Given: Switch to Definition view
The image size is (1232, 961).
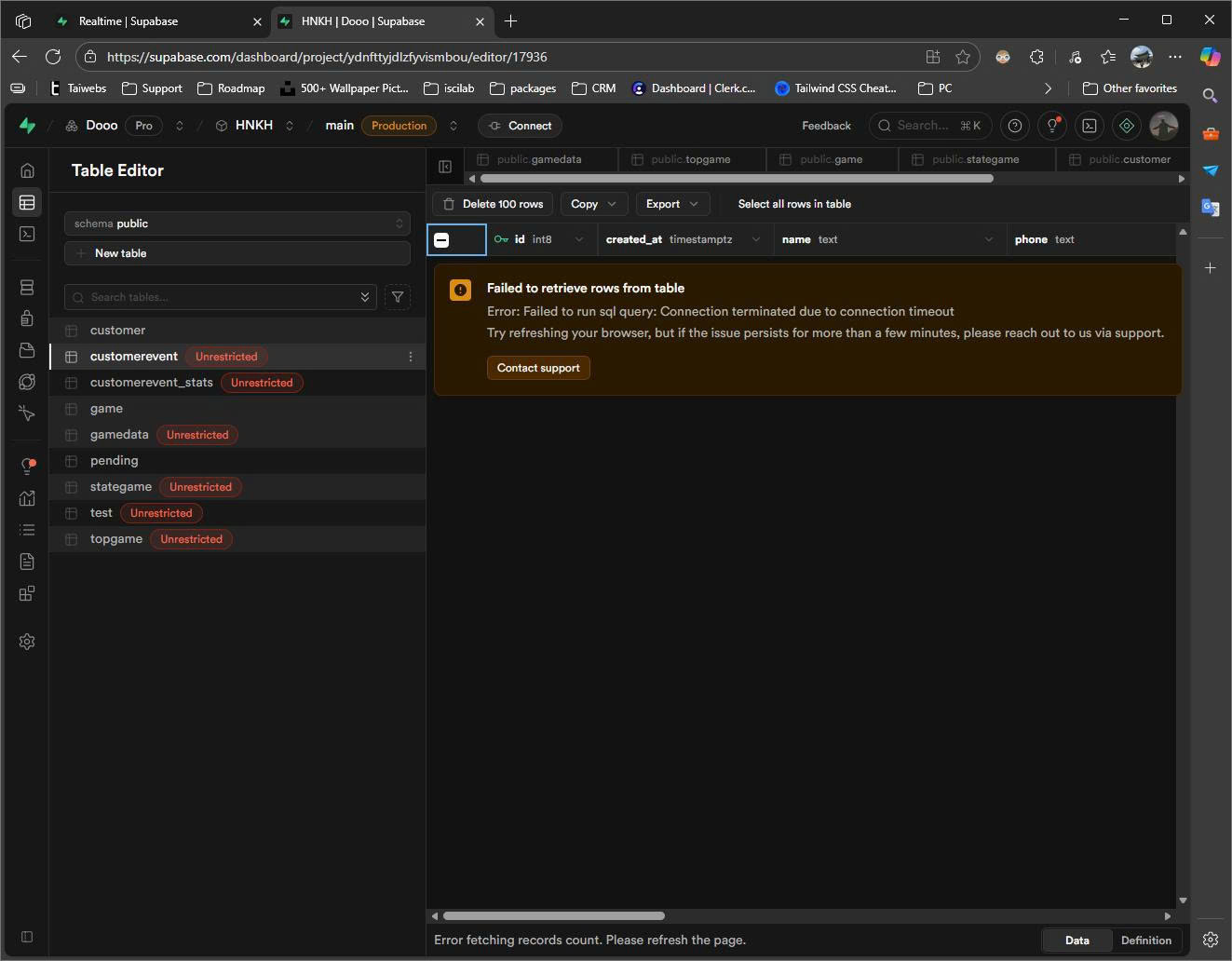Looking at the screenshot, I should click(1145, 941).
